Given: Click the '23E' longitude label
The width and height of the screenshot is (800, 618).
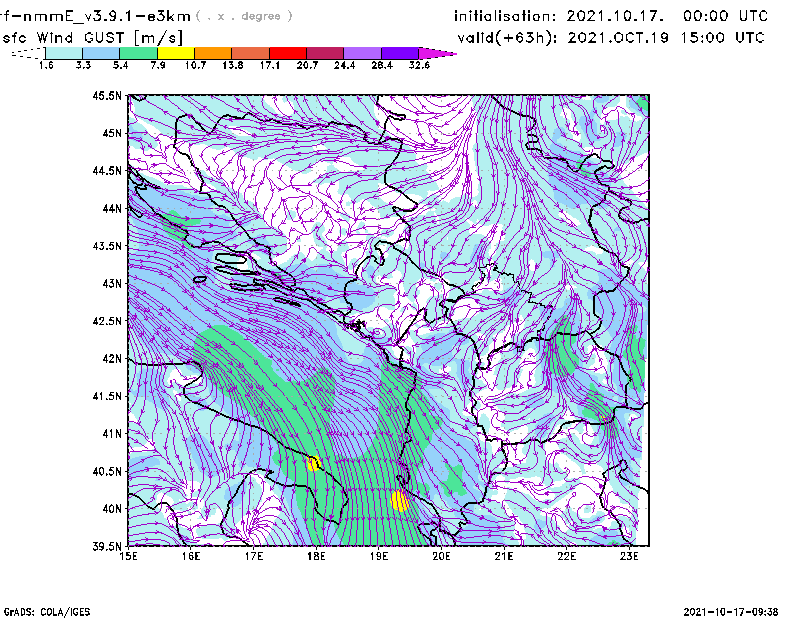Looking at the screenshot, I should [629, 556].
